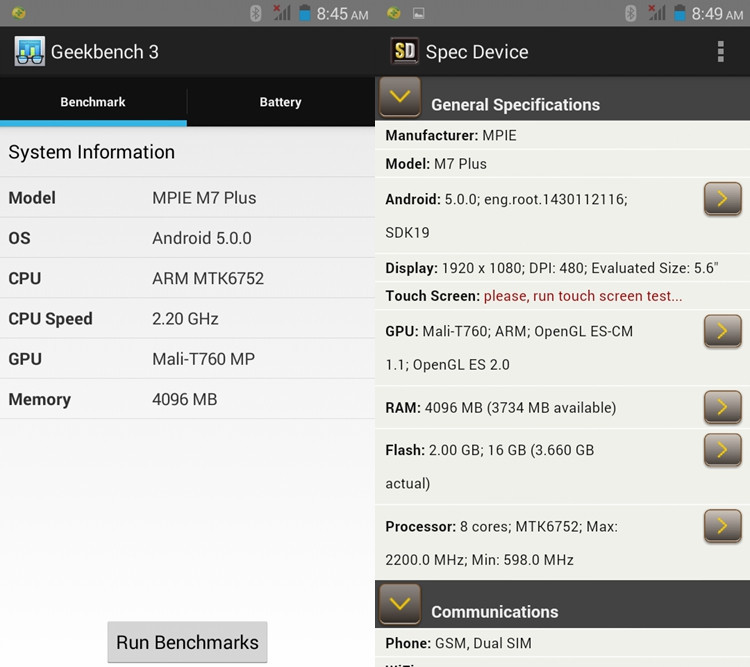Screen dimensions: 750x667
Task: Switch to the Battery tab
Action: [280, 102]
